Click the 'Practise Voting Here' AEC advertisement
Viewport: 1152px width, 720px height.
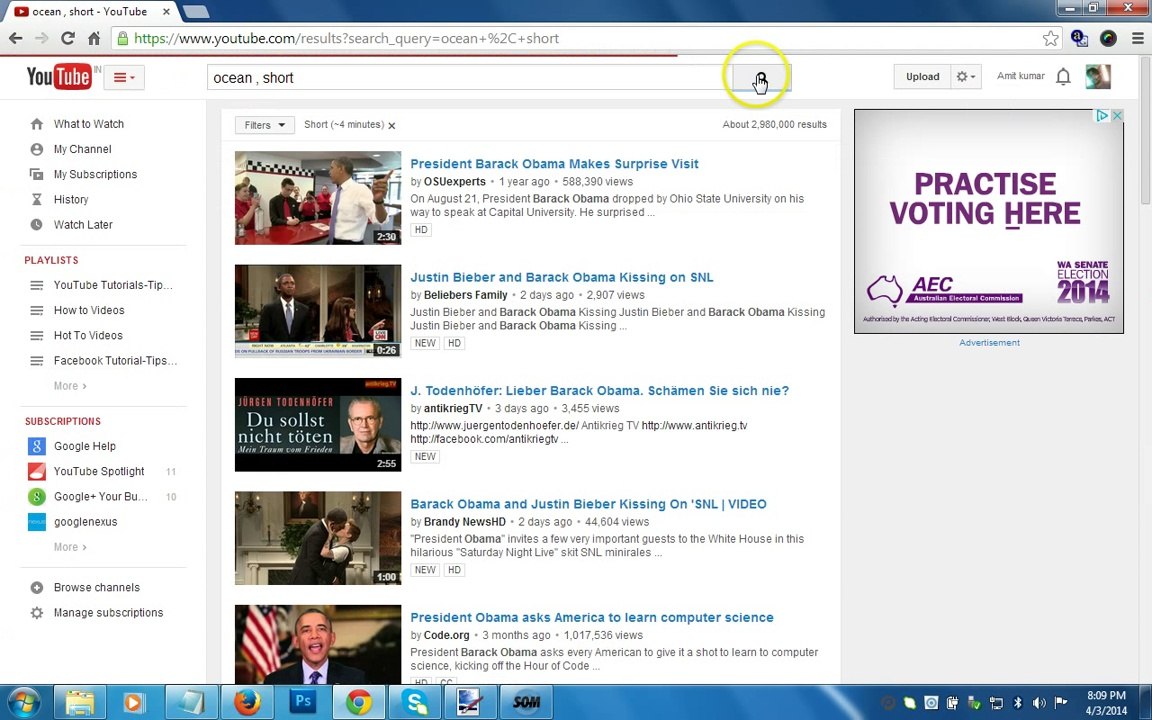[989, 221]
